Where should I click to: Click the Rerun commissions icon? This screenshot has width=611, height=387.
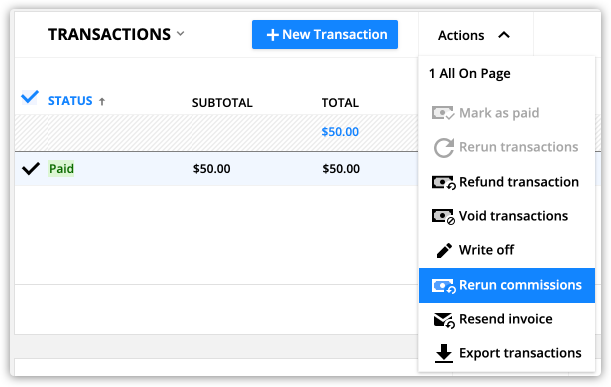pos(443,286)
